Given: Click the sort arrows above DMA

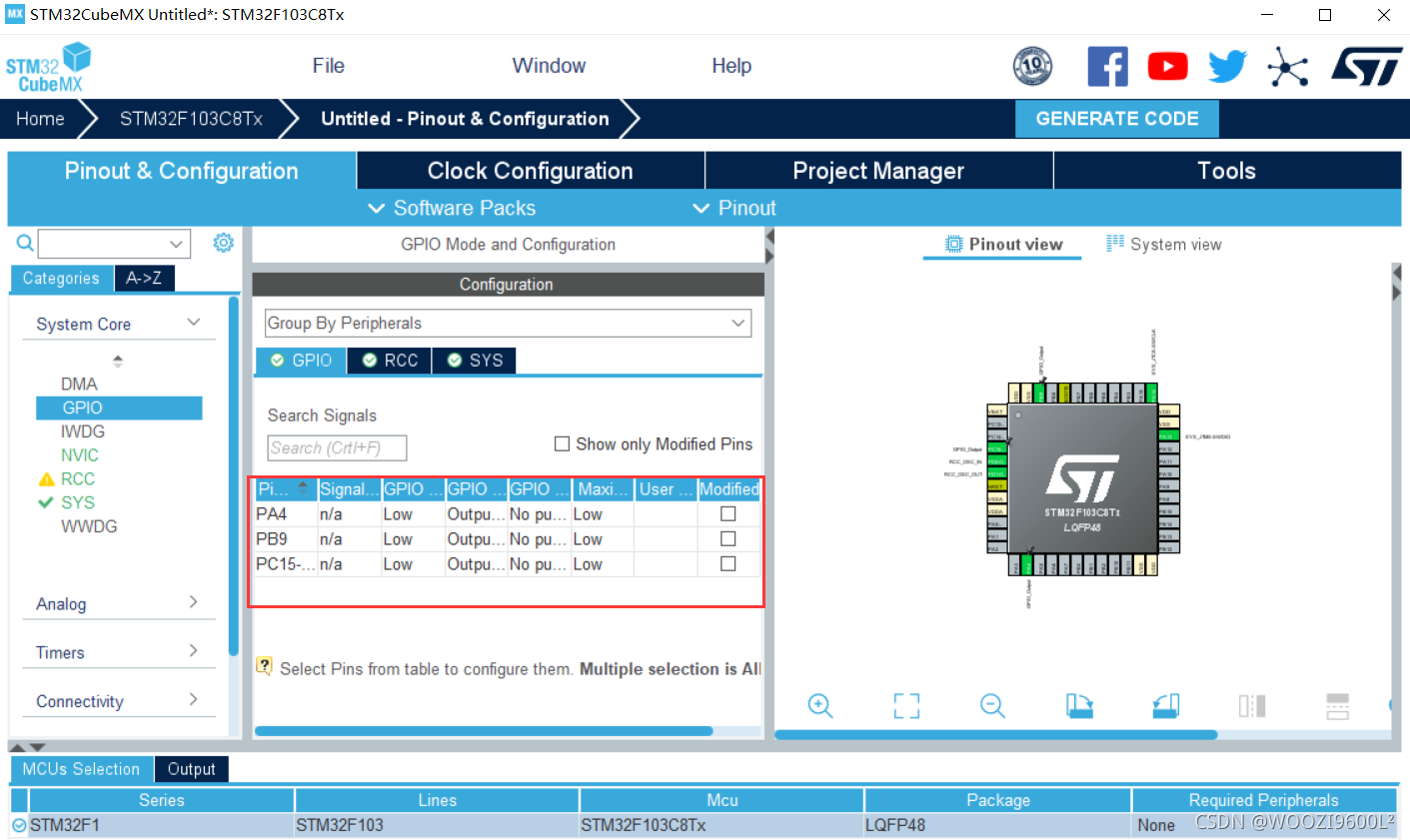Looking at the screenshot, I should click(x=118, y=361).
